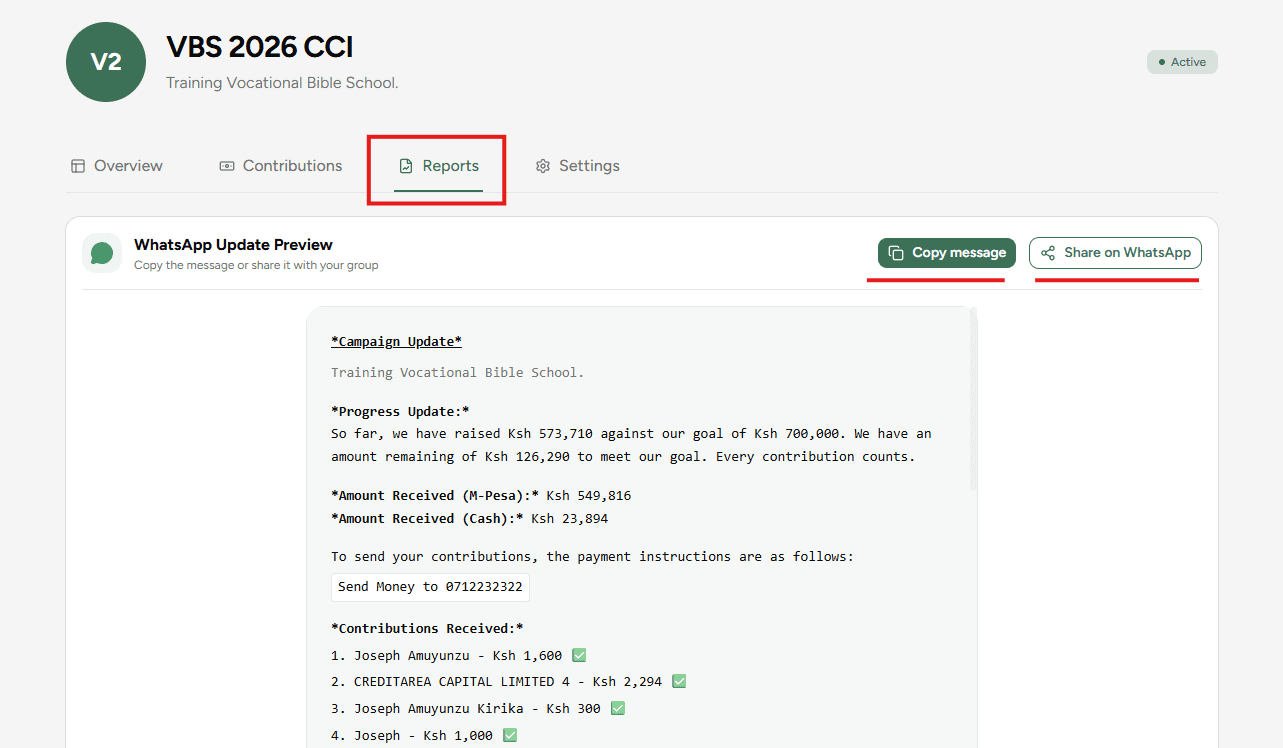Screen dimensions: 1283x748
Task: Click the message preview scrollbar
Action: (974, 400)
